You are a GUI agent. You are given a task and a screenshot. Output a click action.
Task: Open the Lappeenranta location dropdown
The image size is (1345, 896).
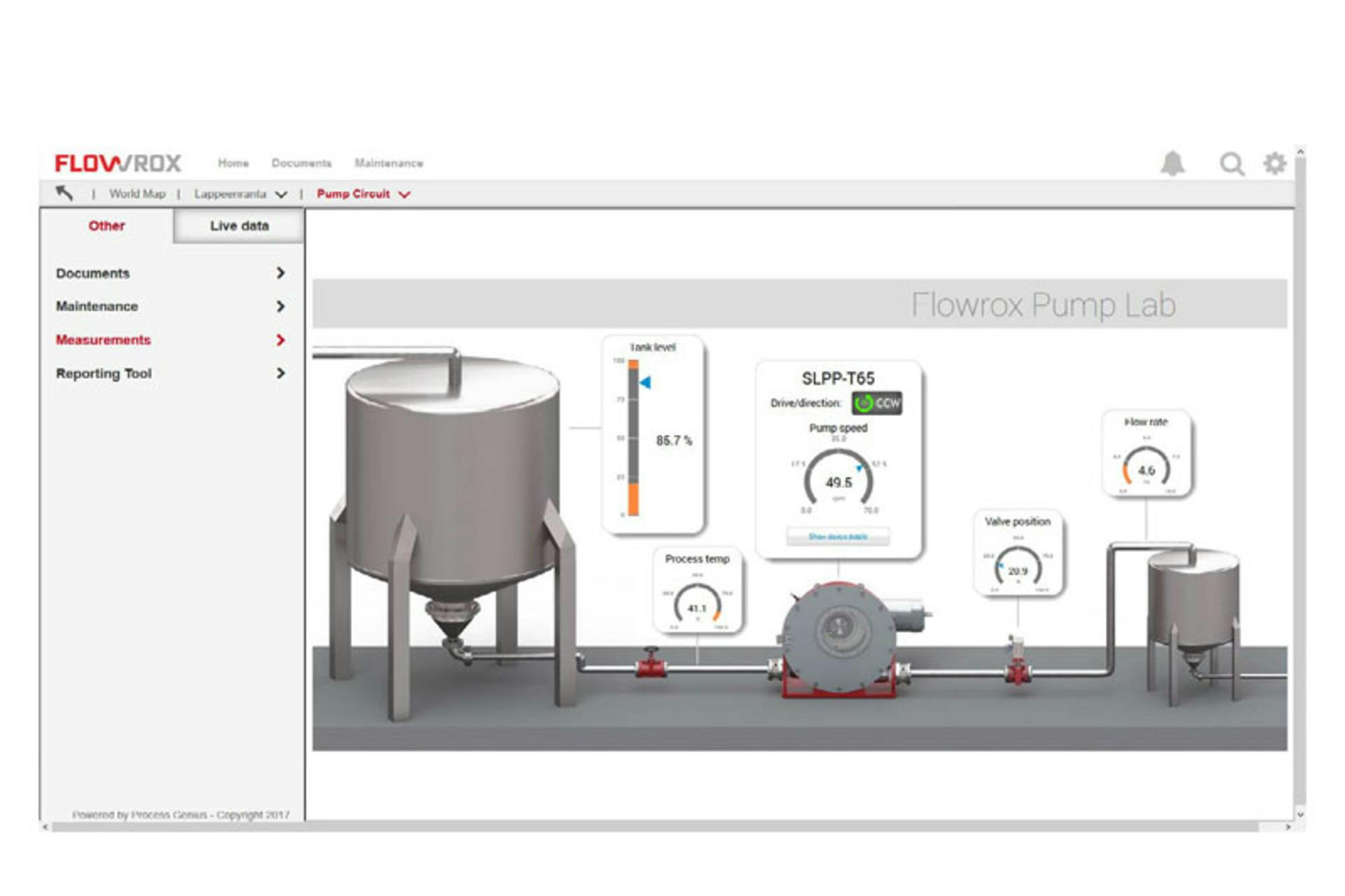click(x=240, y=194)
